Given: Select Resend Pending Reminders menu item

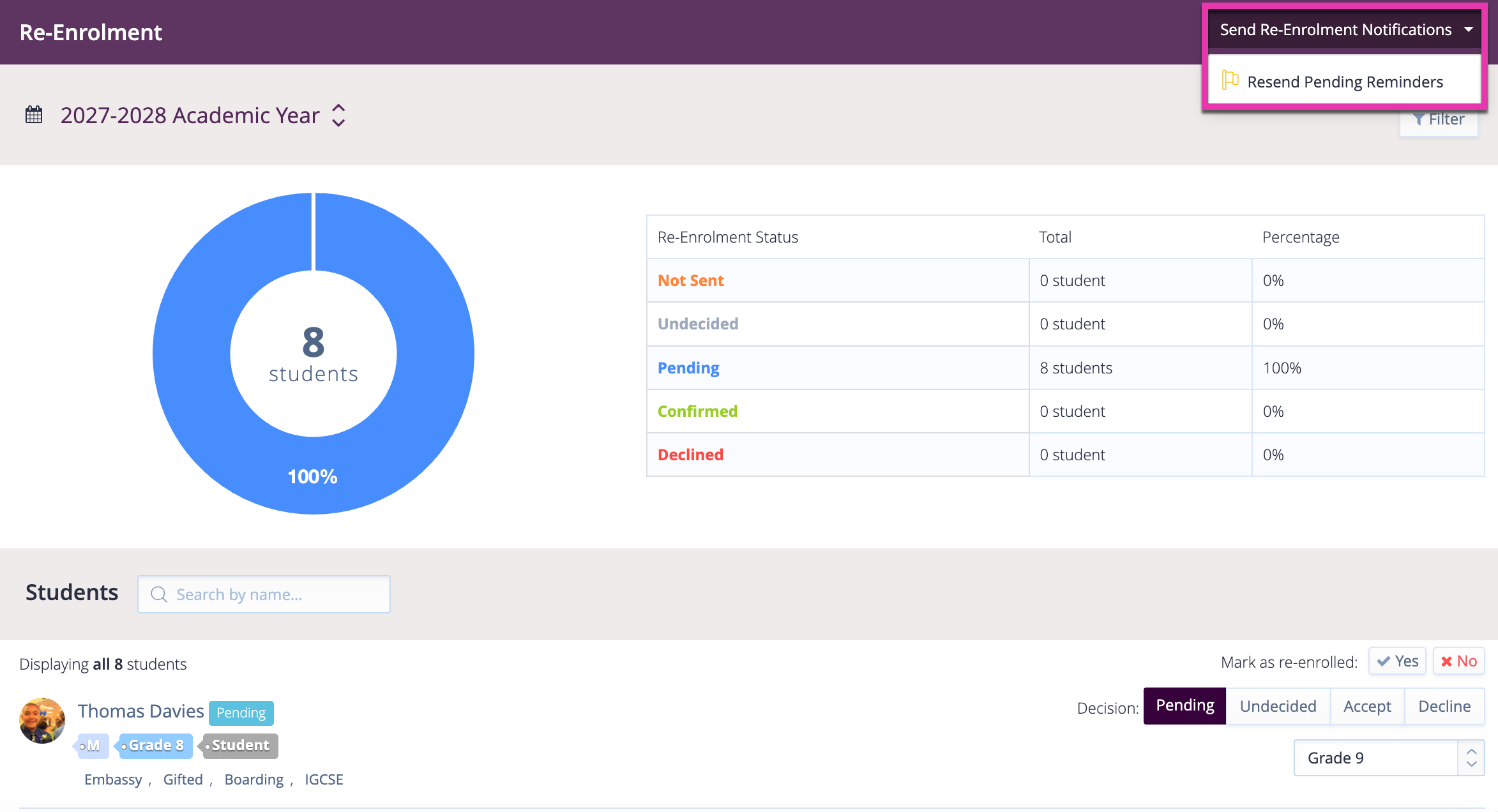Looking at the screenshot, I should tap(1345, 82).
